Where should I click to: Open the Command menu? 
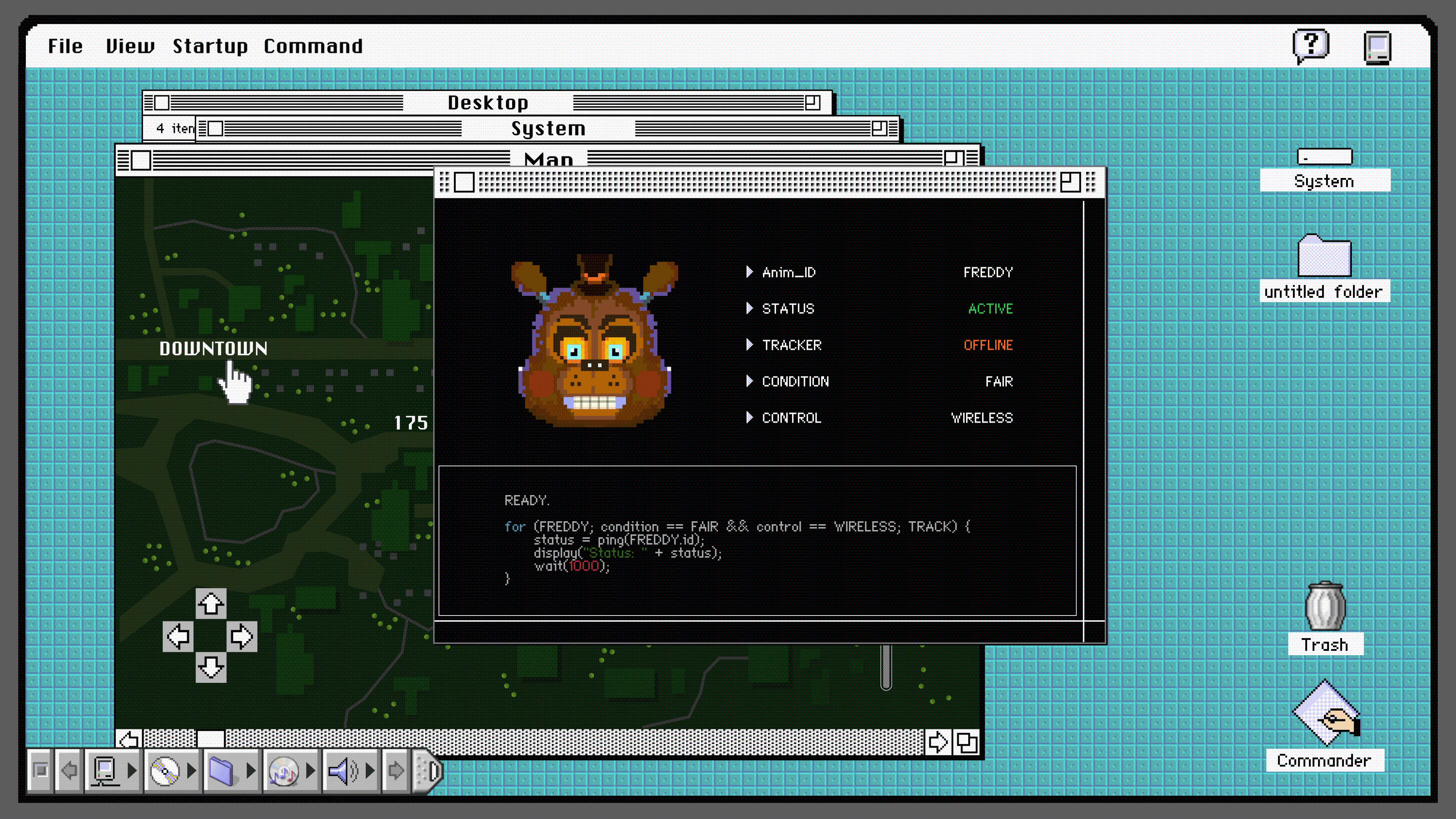(313, 46)
